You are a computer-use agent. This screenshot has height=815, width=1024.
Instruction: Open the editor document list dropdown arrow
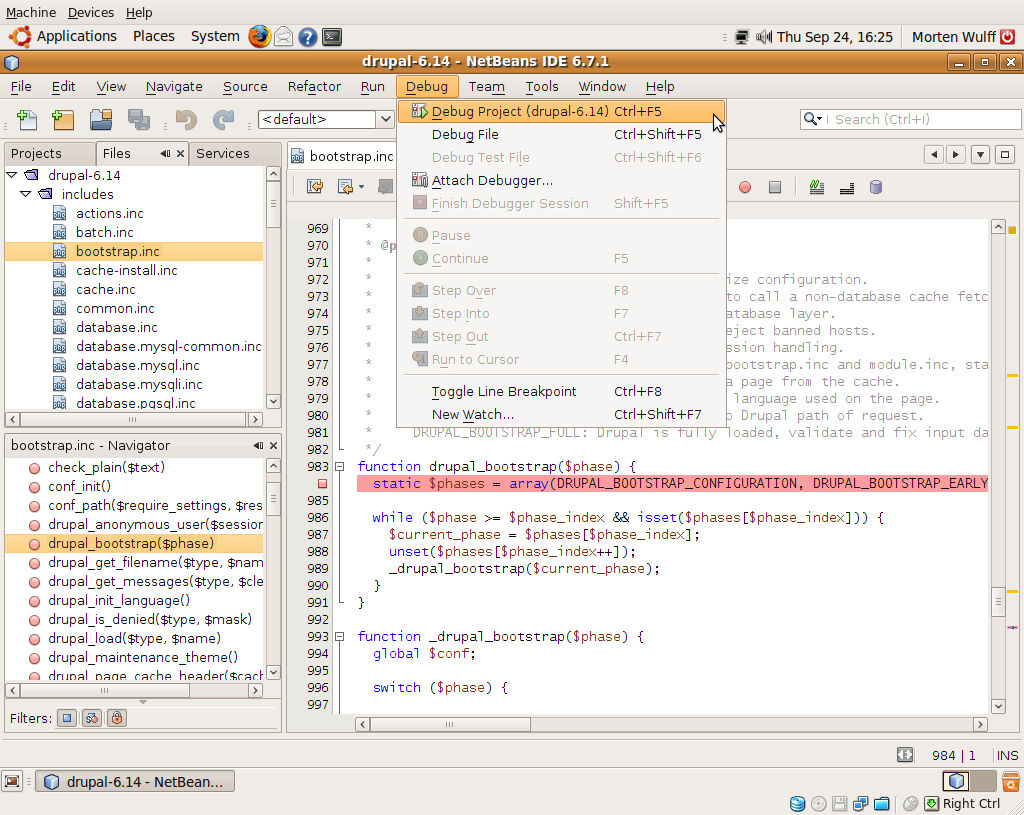[x=980, y=155]
